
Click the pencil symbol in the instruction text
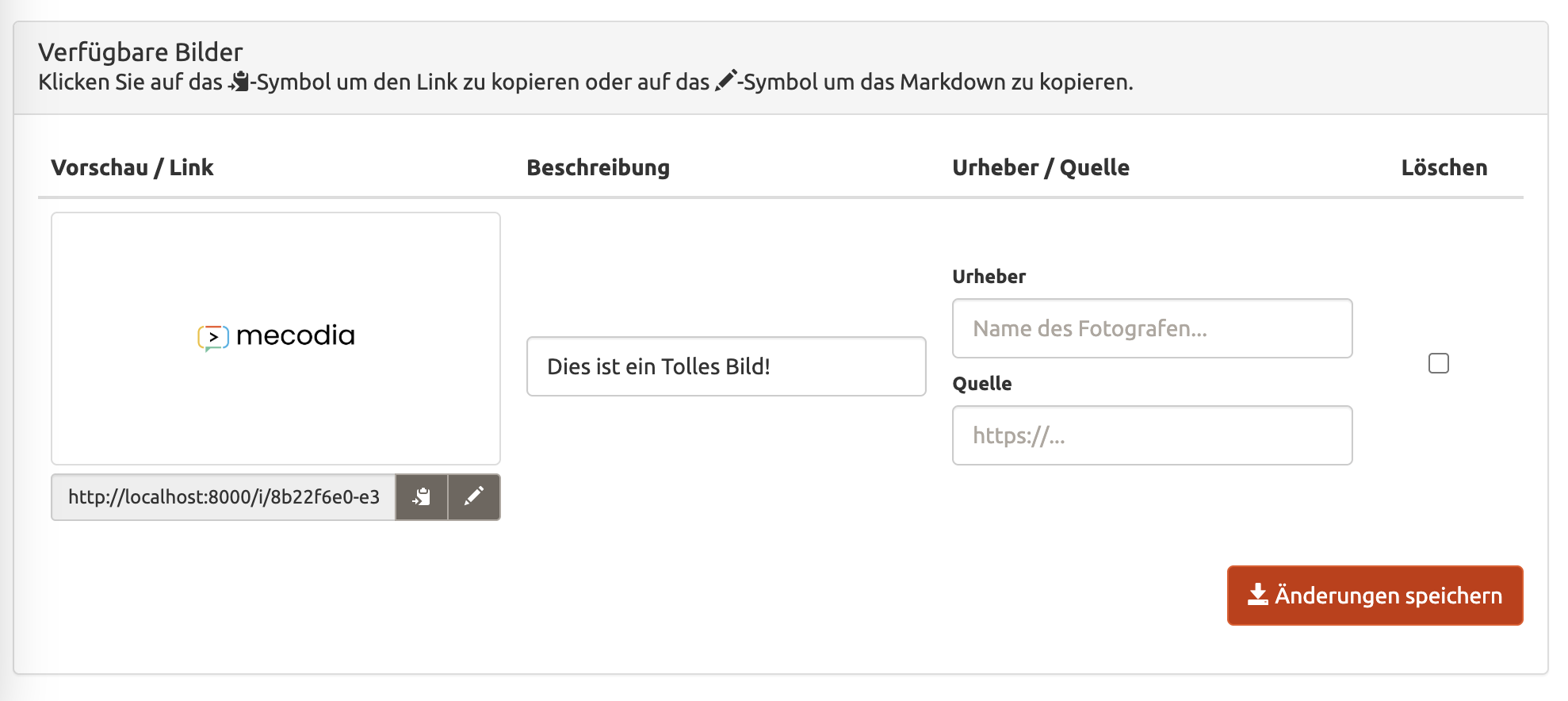click(725, 81)
